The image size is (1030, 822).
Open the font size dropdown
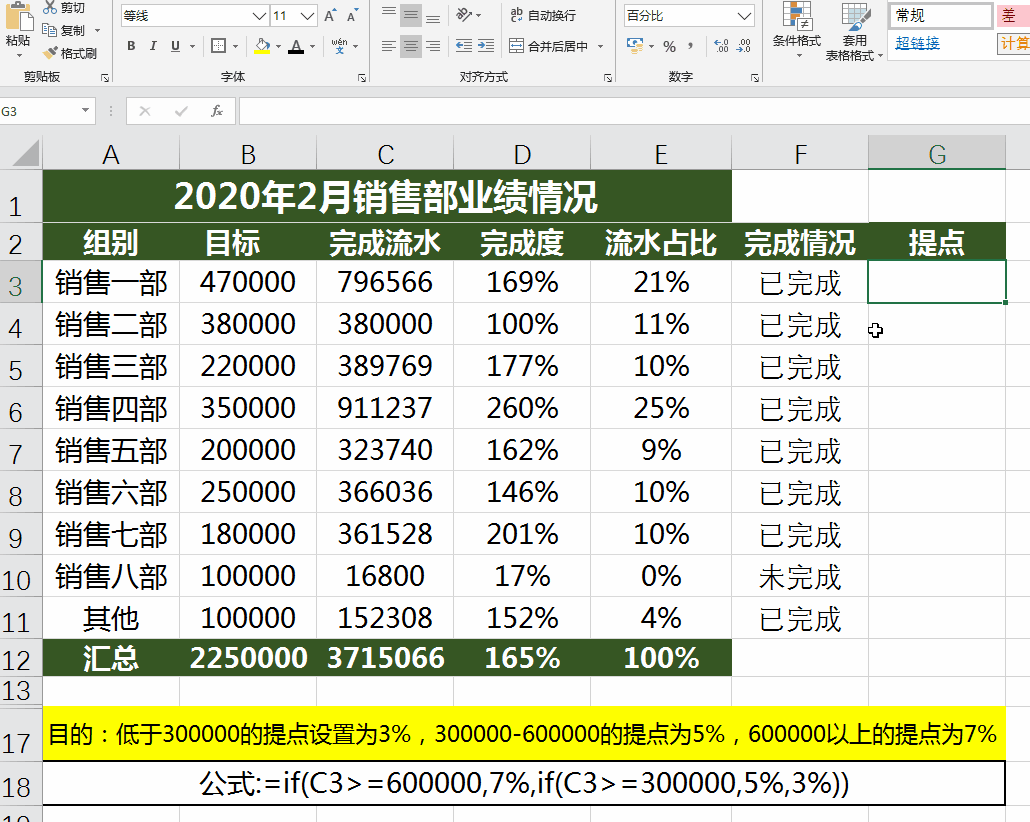pos(307,16)
